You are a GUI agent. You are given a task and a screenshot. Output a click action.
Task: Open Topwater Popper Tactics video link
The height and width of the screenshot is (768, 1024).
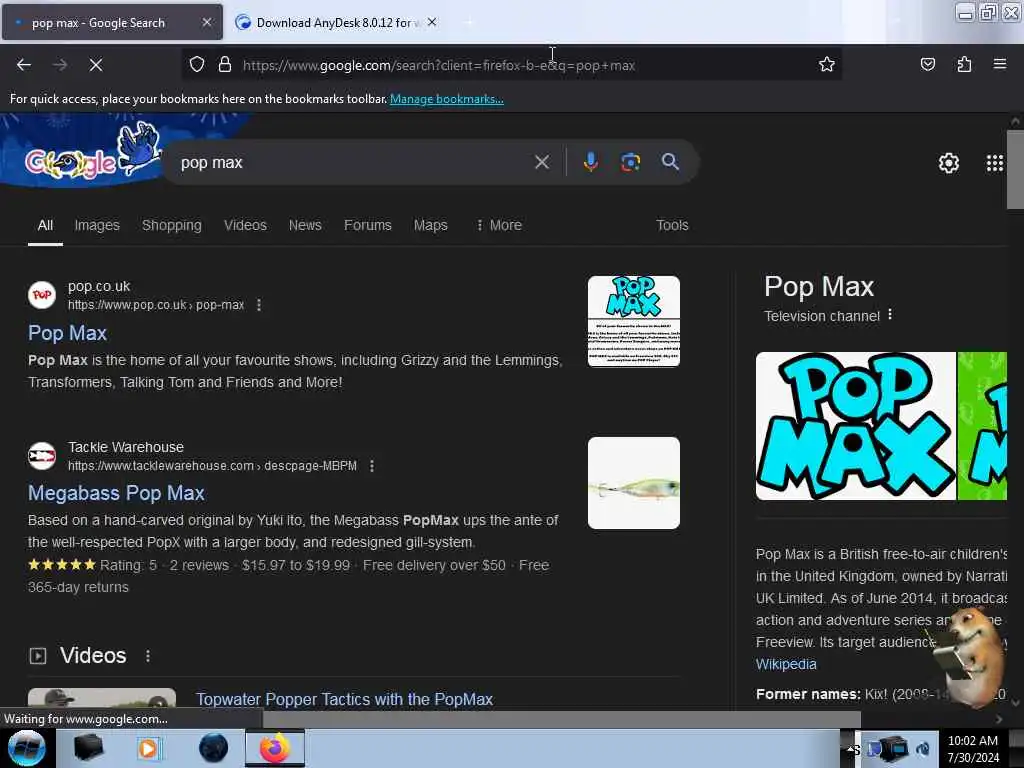pos(344,699)
